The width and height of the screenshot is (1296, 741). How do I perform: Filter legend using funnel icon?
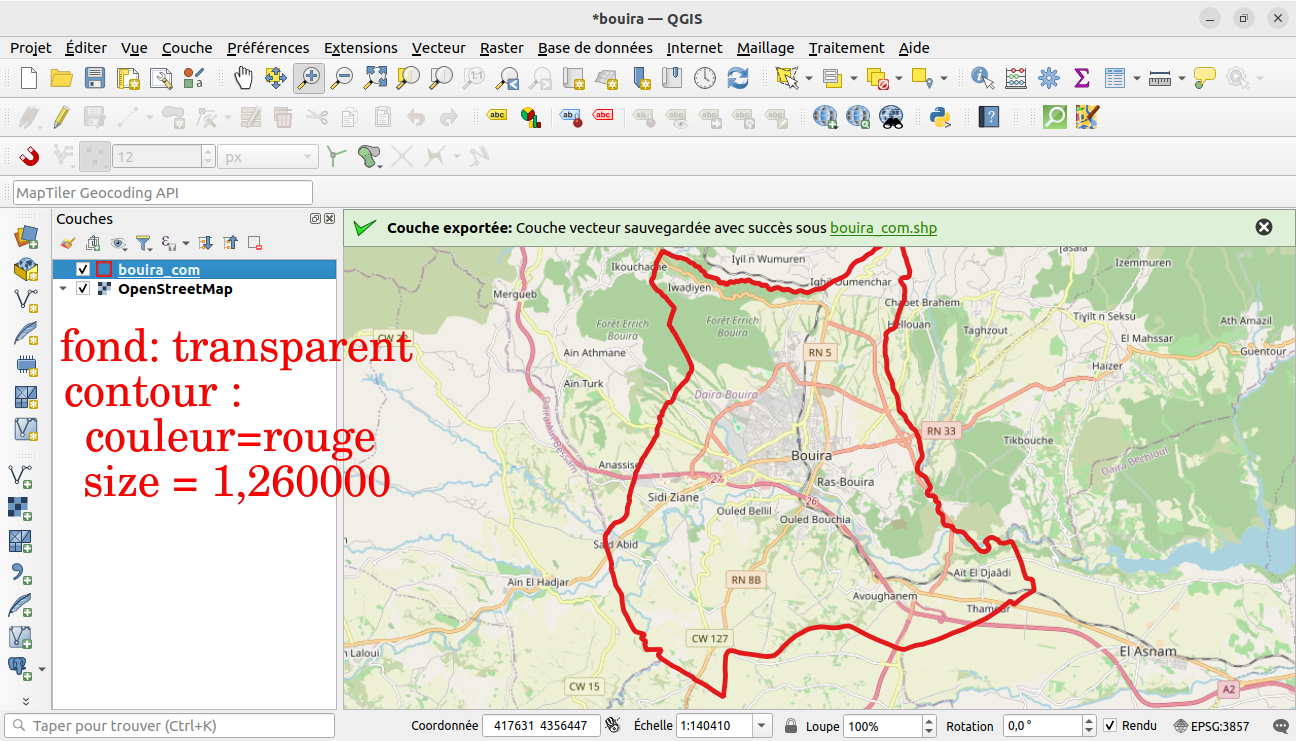click(143, 243)
